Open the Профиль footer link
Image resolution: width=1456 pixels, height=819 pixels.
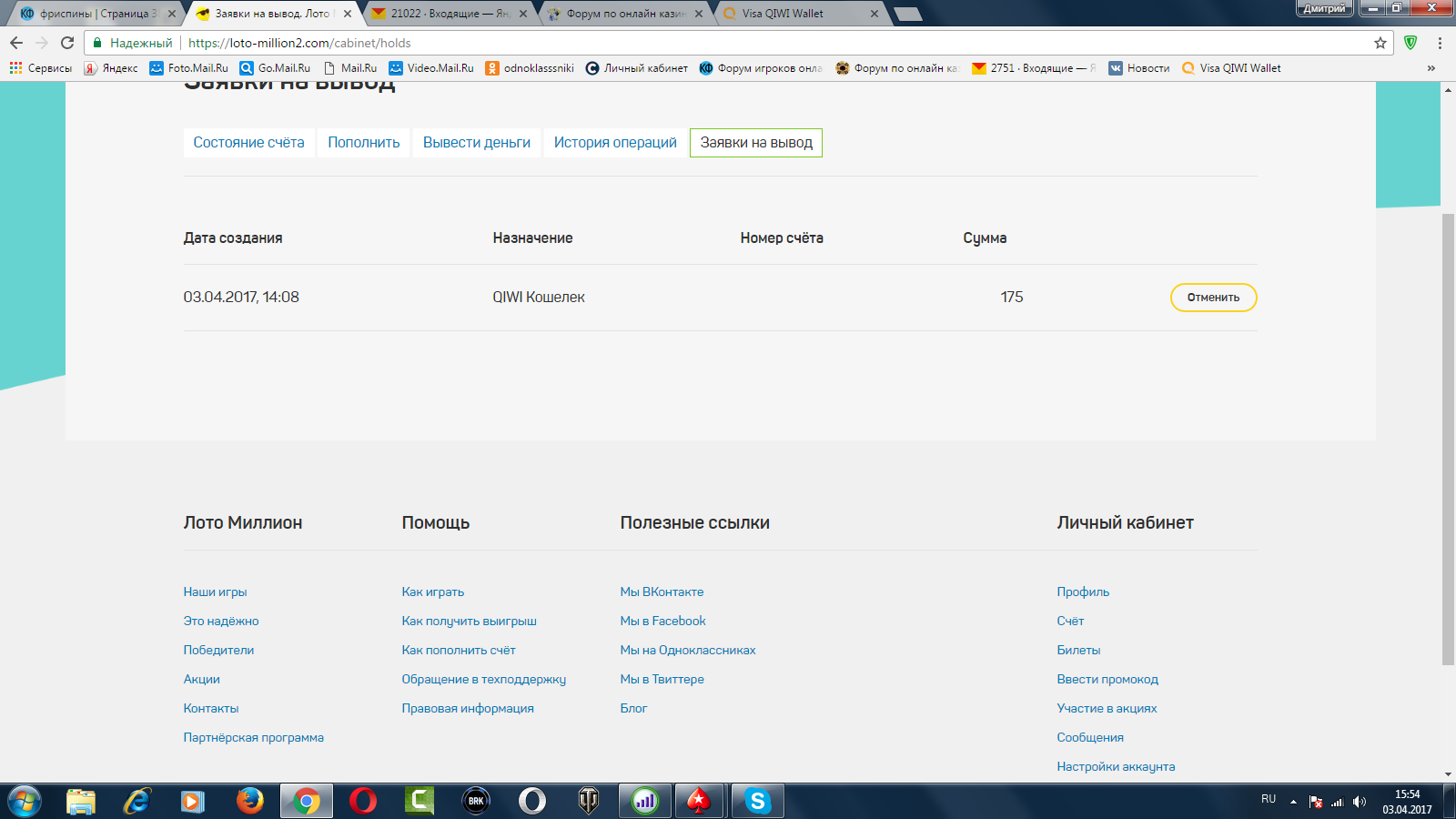tap(1084, 591)
